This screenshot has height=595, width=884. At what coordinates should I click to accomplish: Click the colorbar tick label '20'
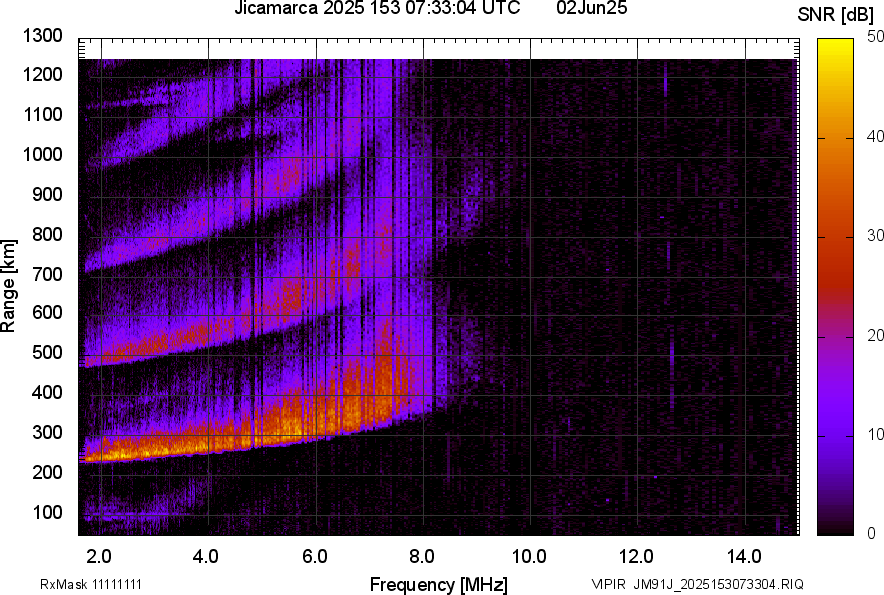[875, 336]
